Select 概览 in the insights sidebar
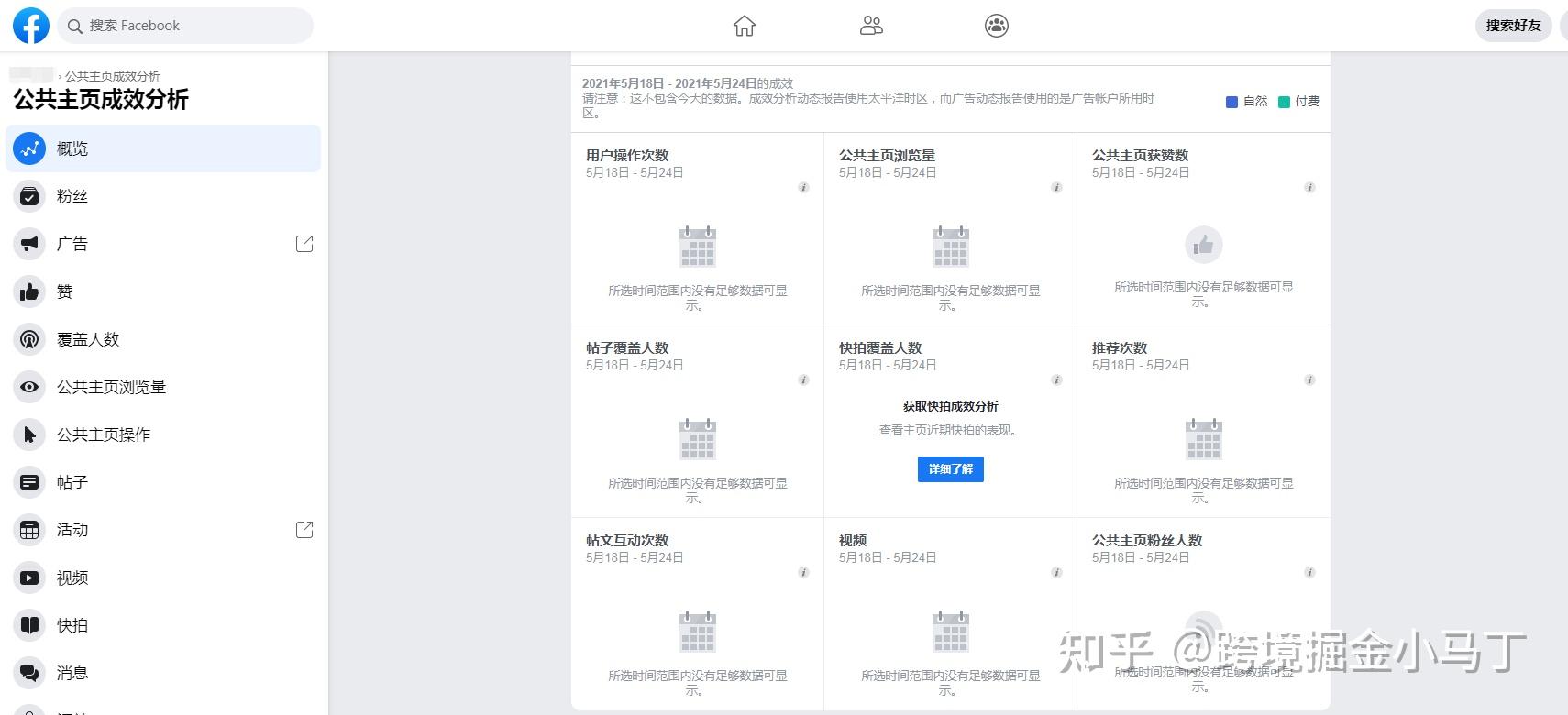Viewport: 1568px width, 715px height. (x=163, y=148)
